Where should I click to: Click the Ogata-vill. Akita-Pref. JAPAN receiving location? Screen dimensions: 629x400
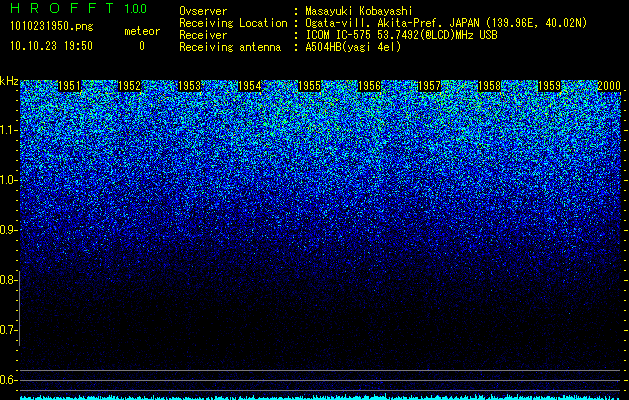click(x=447, y=24)
